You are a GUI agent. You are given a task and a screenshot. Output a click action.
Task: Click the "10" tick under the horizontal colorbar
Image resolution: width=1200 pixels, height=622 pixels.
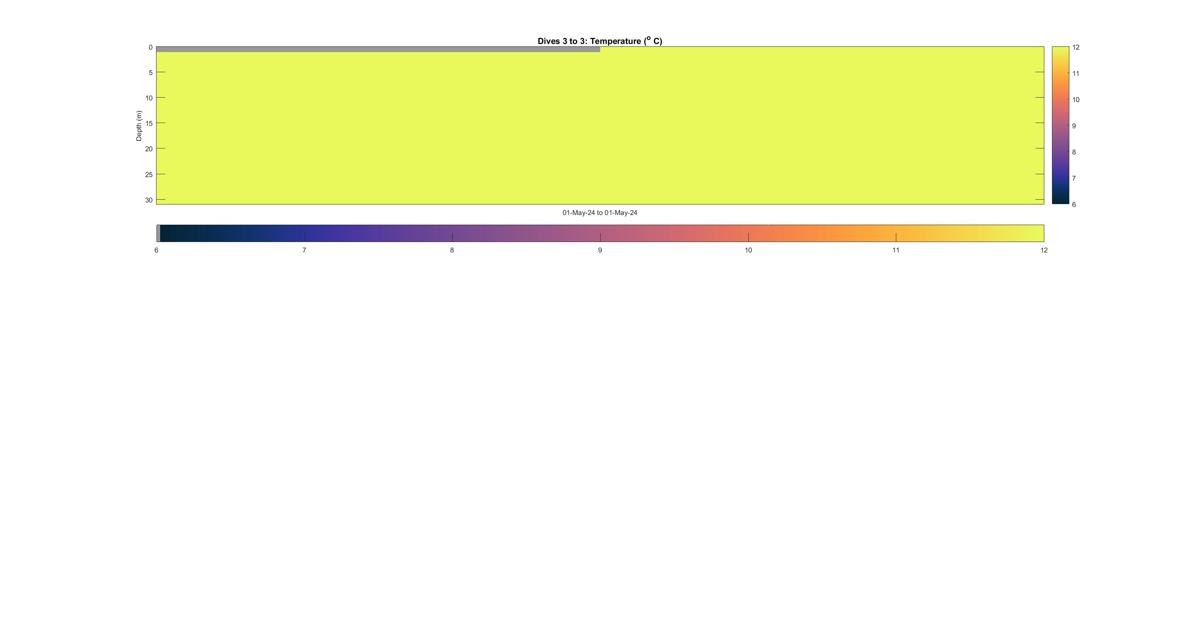748,250
